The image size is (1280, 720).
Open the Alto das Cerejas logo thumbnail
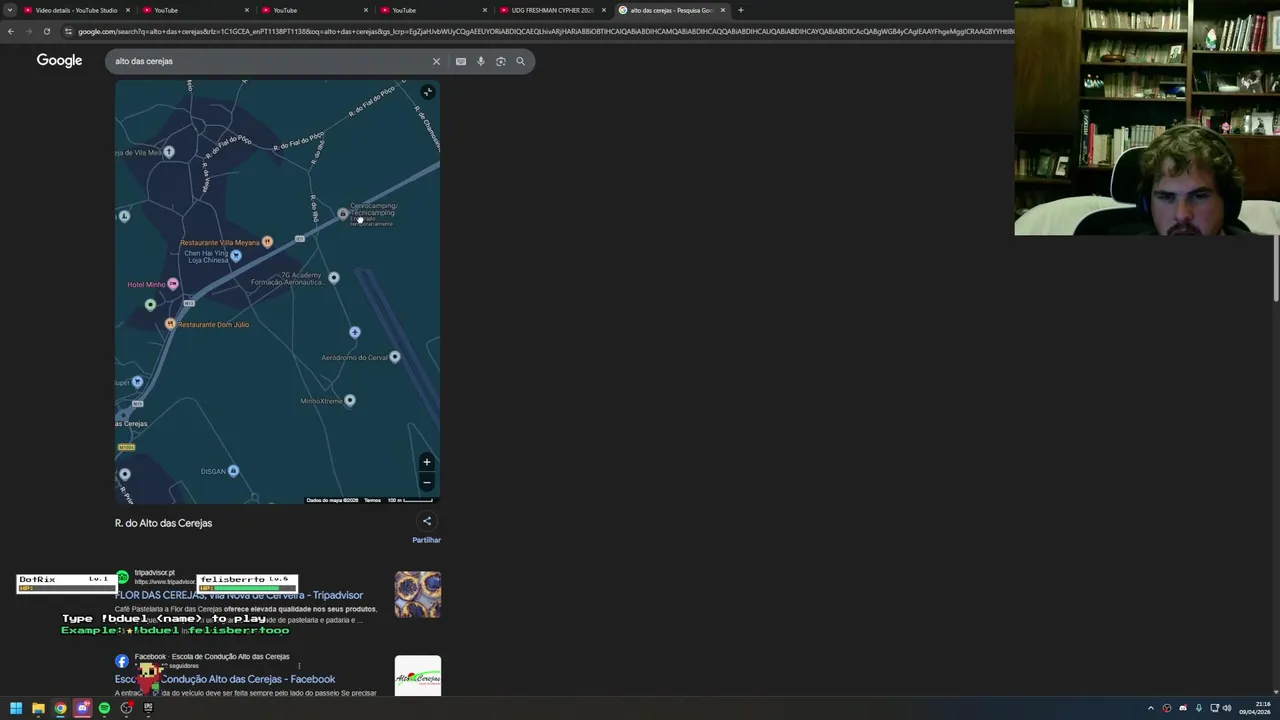point(417,676)
